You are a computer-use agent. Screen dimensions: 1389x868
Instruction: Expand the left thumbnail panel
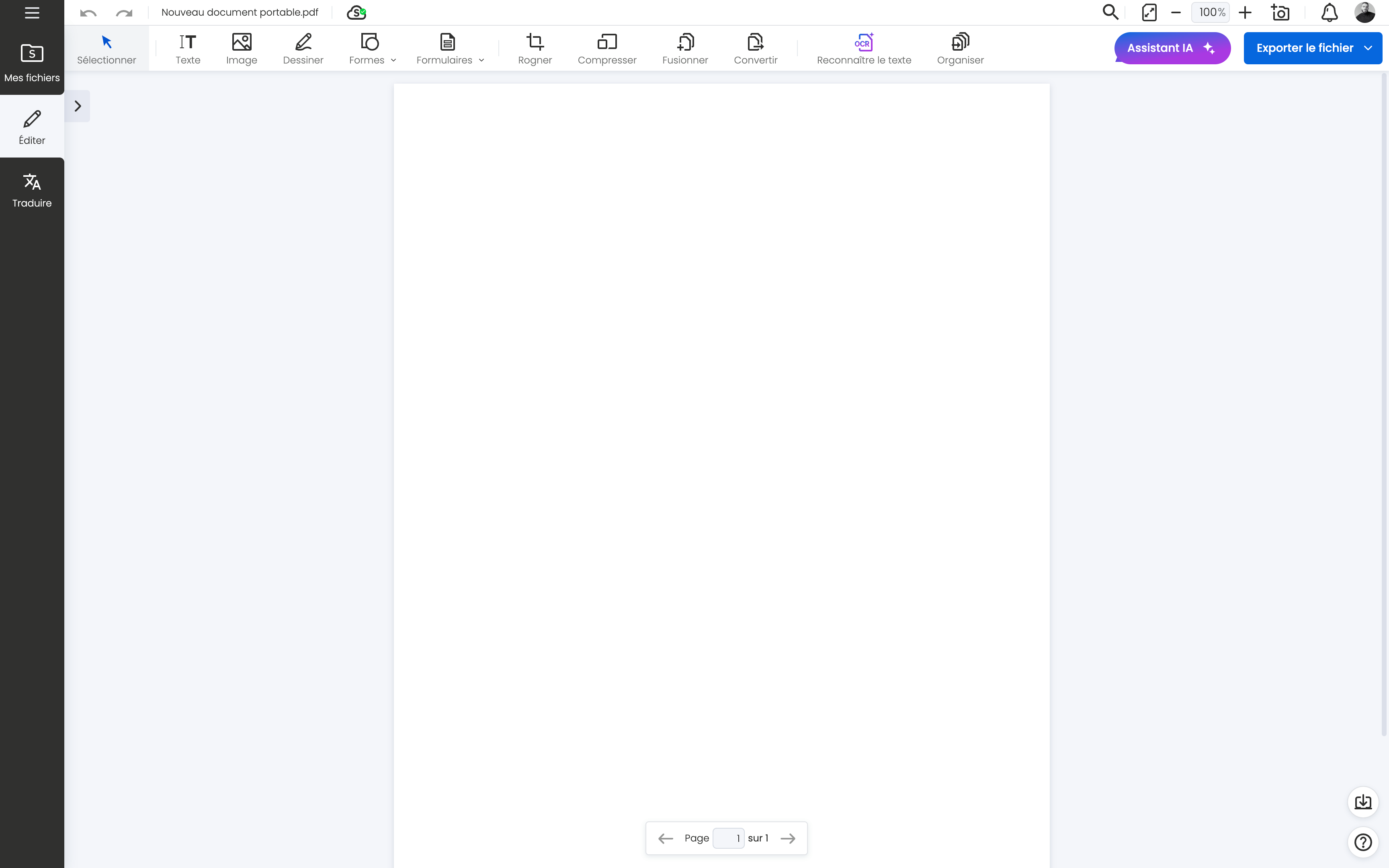click(x=78, y=106)
